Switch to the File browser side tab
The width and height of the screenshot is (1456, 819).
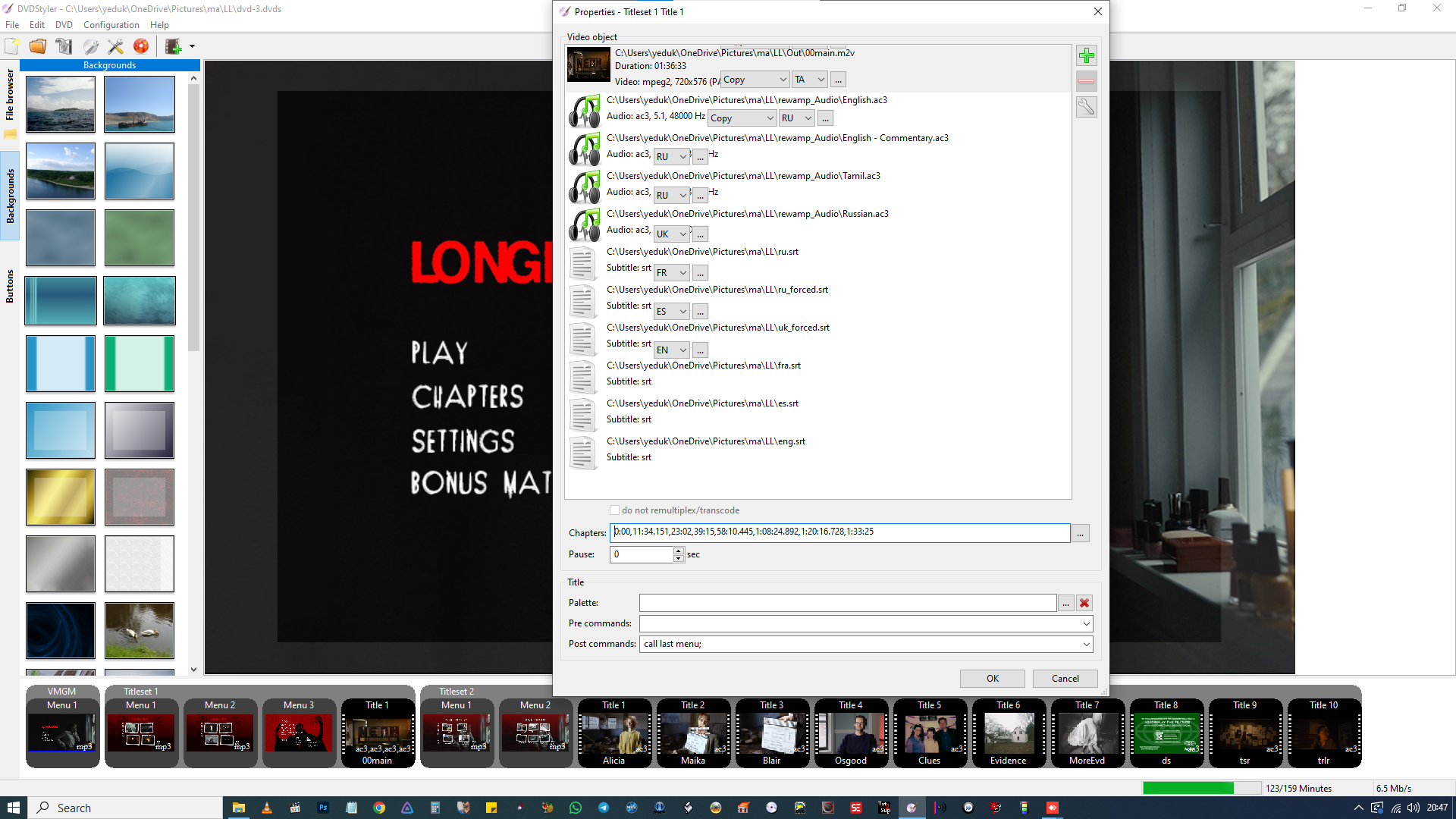[x=10, y=95]
